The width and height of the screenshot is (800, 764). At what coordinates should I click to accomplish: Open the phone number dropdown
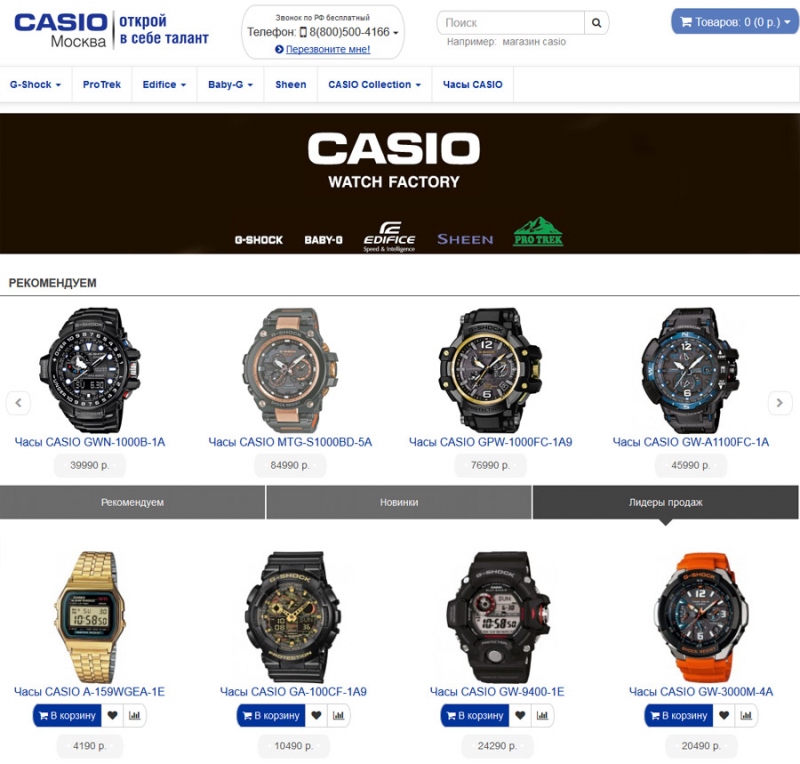point(322,32)
